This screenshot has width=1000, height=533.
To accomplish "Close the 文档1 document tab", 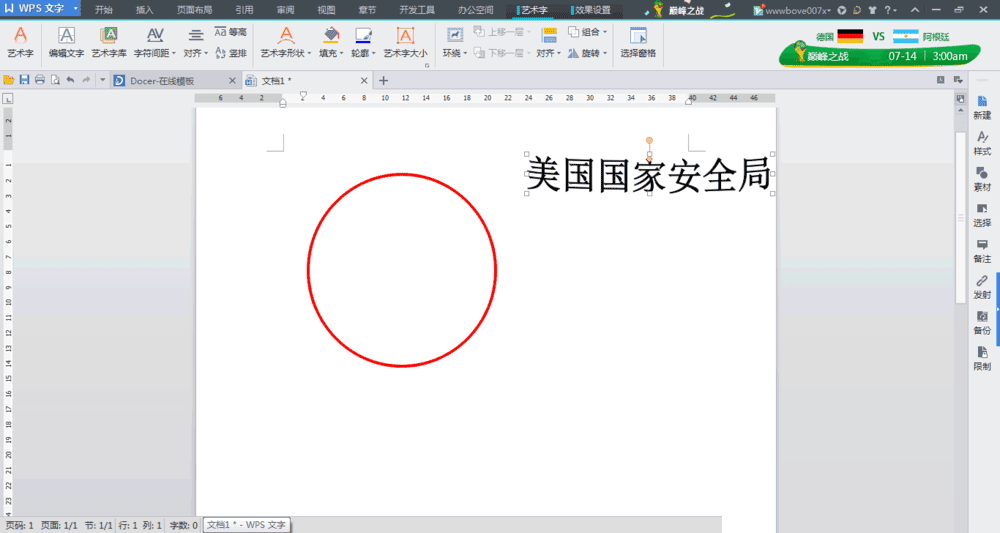I will [x=364, y=81].
